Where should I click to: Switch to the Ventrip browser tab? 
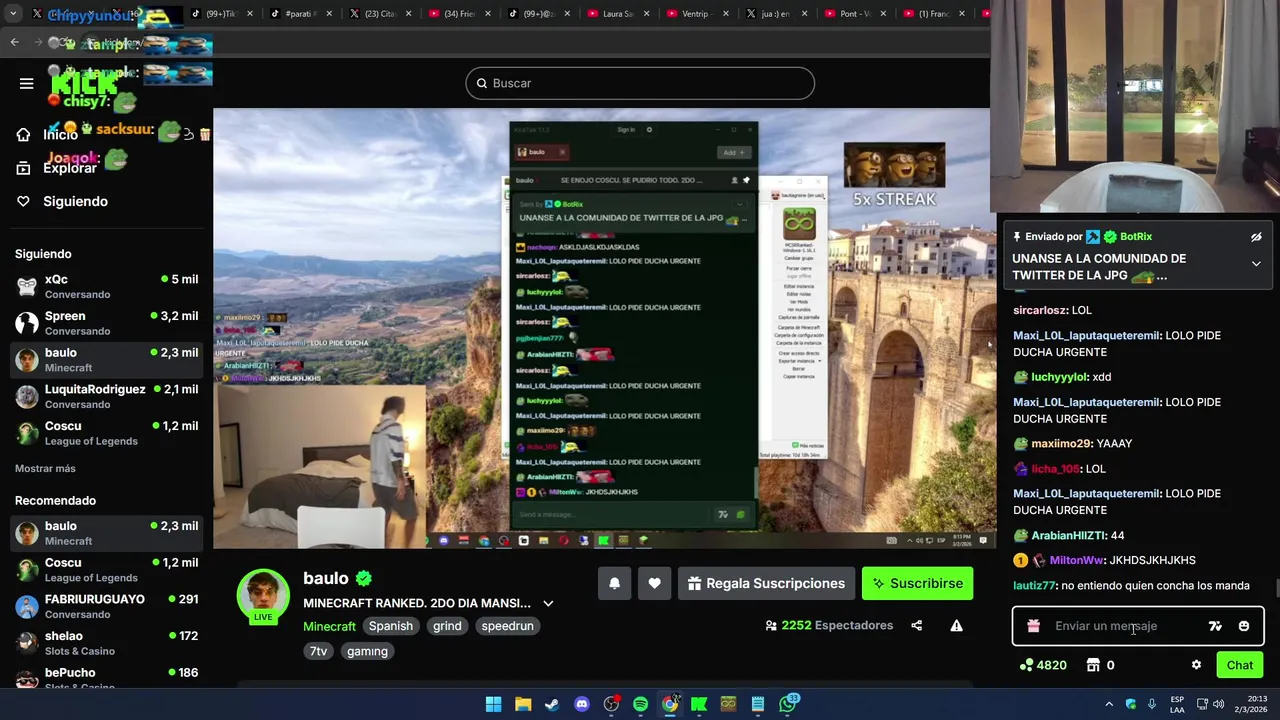[697, 14]
